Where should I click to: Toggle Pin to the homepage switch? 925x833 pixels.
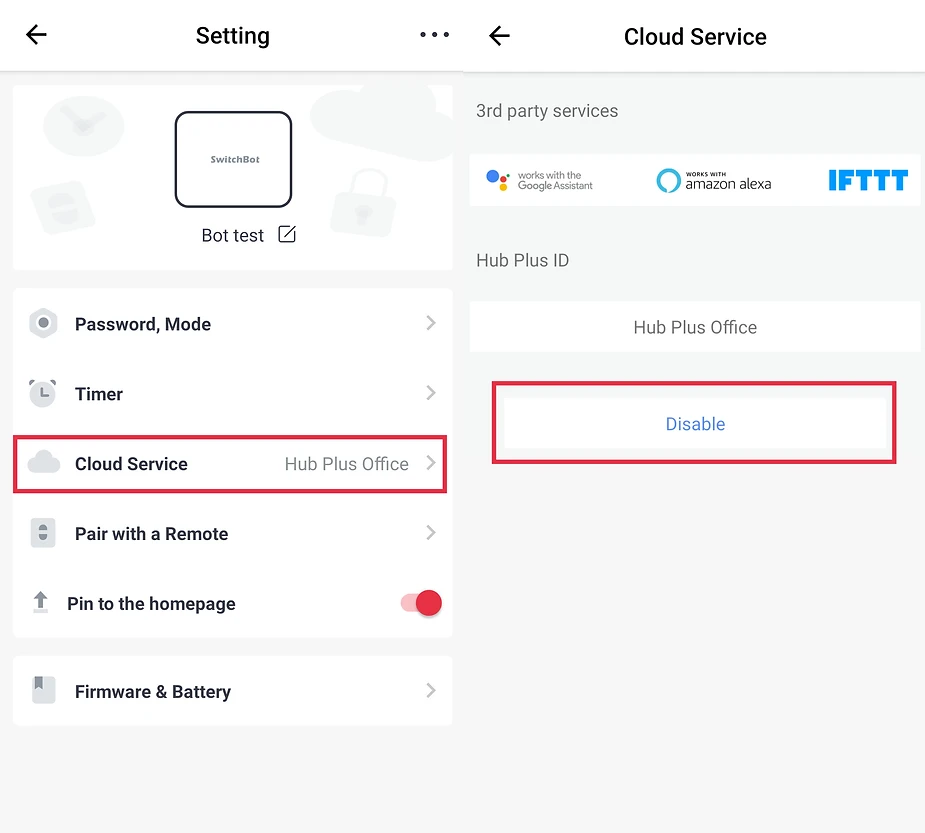coord(421,603)
